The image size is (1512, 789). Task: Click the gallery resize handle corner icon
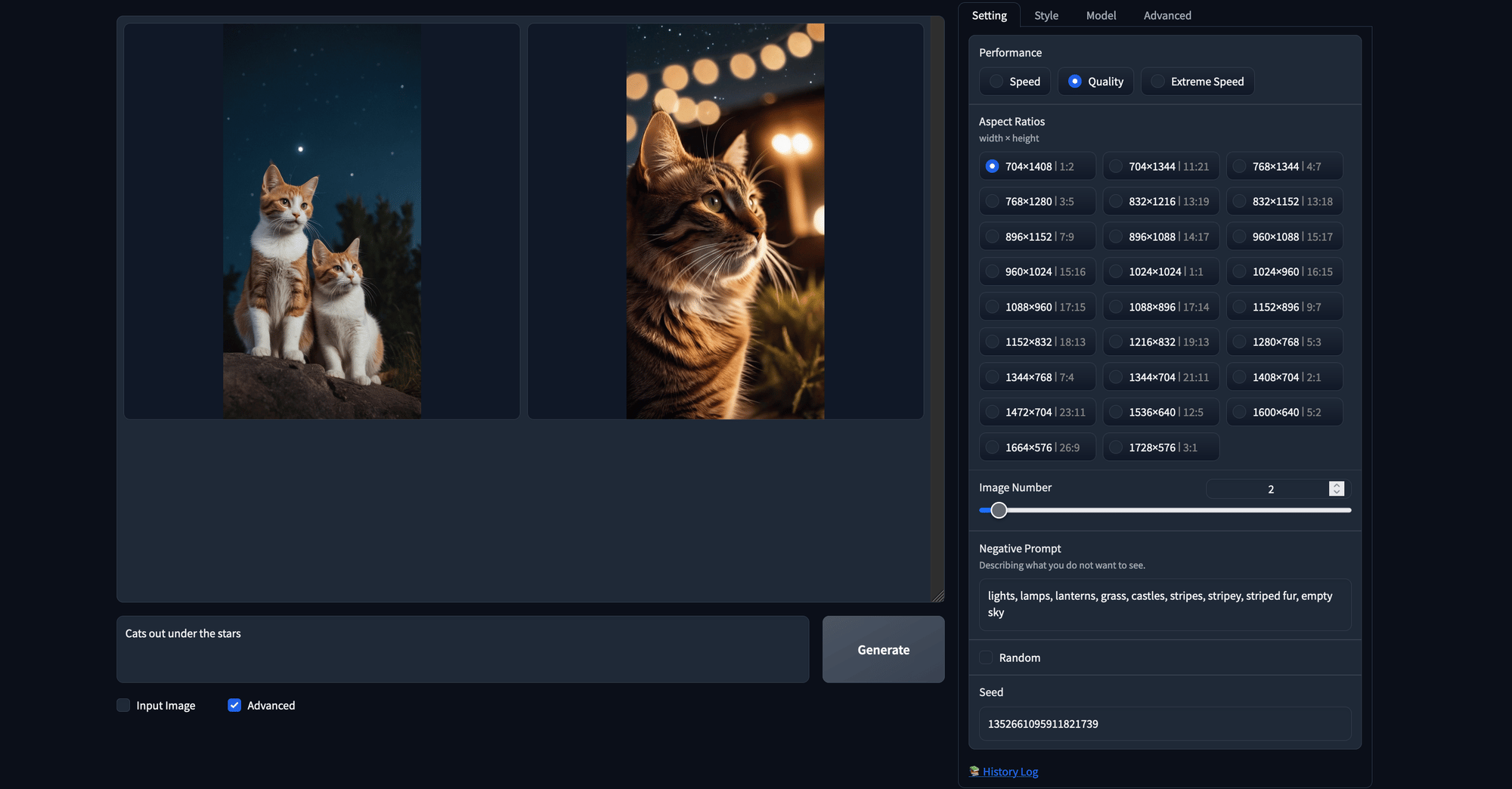point(938,596)
